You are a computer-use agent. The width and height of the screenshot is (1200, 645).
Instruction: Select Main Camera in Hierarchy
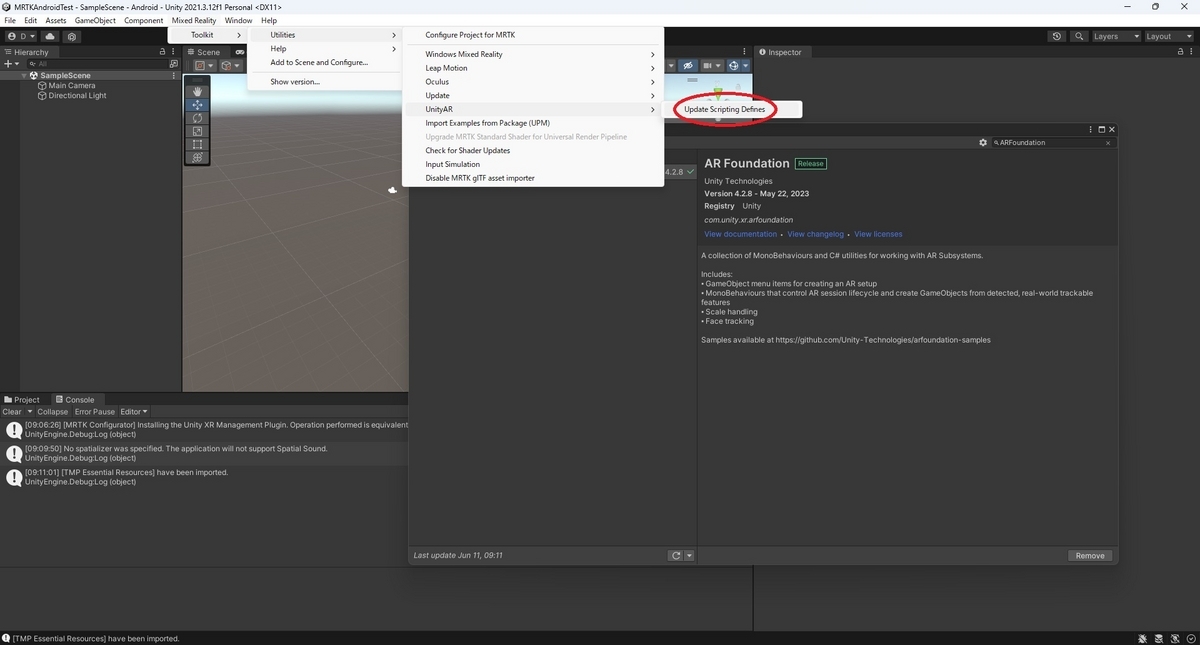tap(72, 86)
